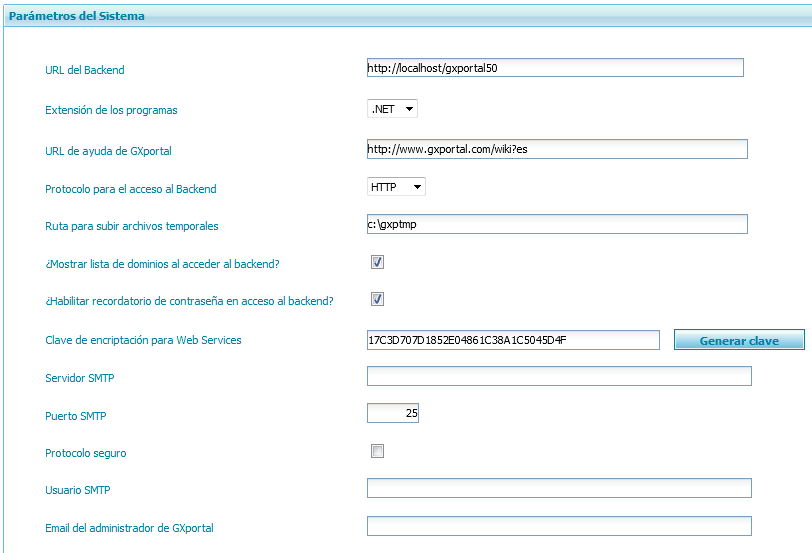This screenshot has height=553, width=812.
Task: Click the Protocolo seguro label text
Action: [x=86, y=453]
